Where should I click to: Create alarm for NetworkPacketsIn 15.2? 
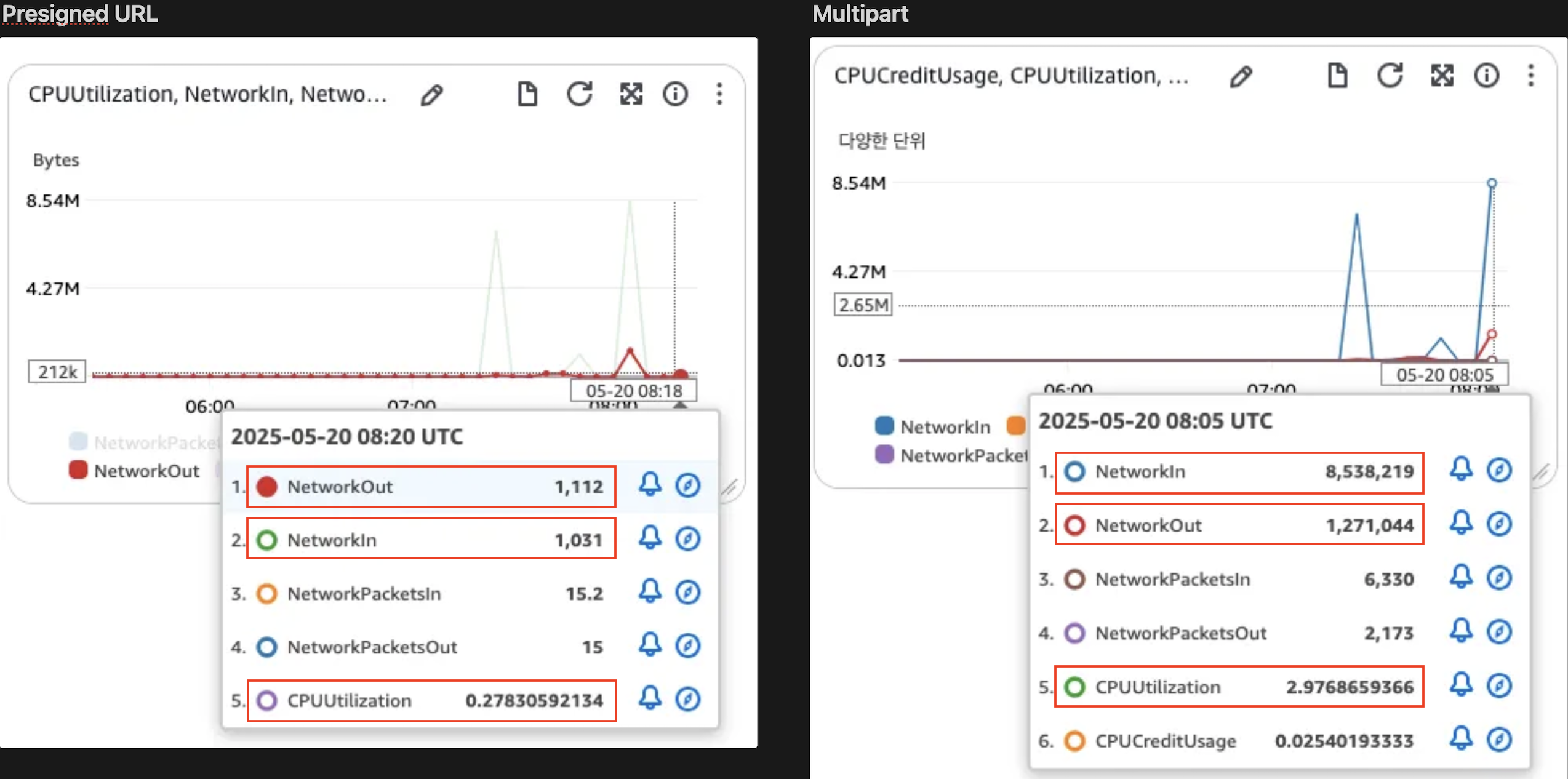(650, 592)
